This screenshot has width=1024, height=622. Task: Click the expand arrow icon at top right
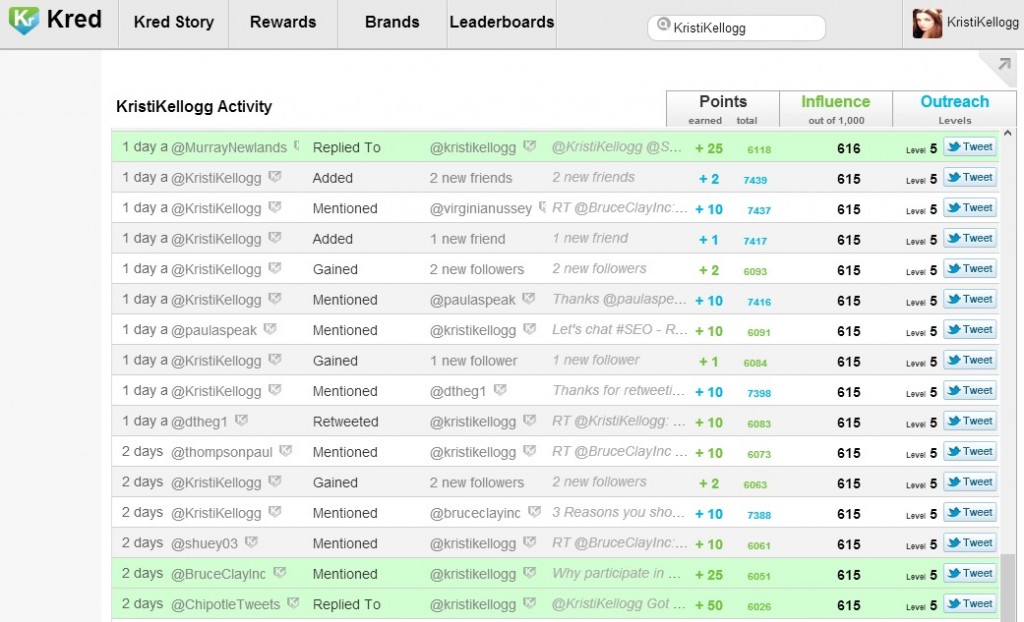point(1004,63)
